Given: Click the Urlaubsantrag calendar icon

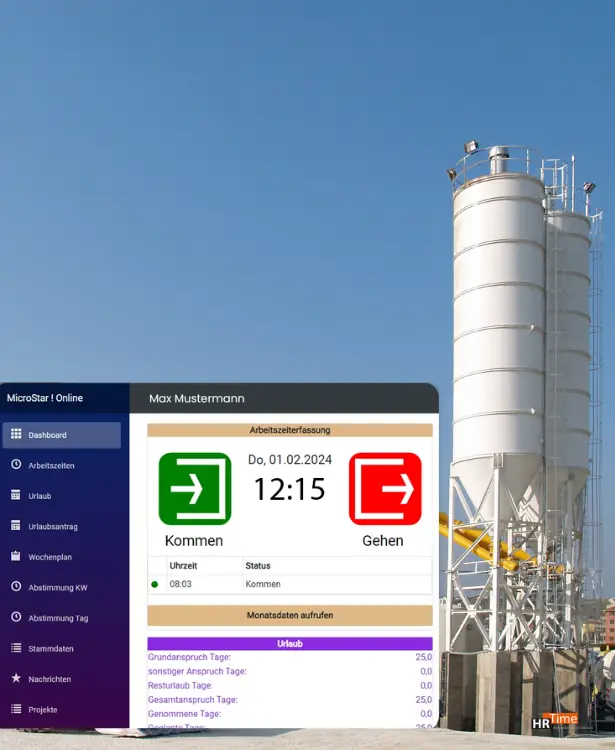Looking at the screenshot, I should coord(16,526).
